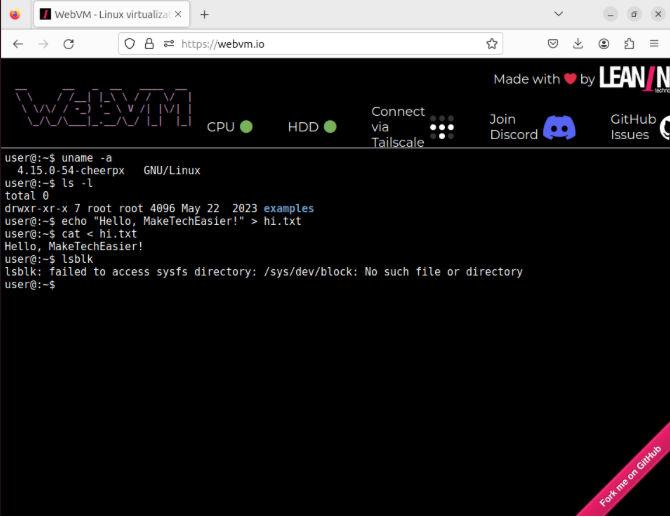Click the HDD label
The image size is (670, 517).
(303, 127)
